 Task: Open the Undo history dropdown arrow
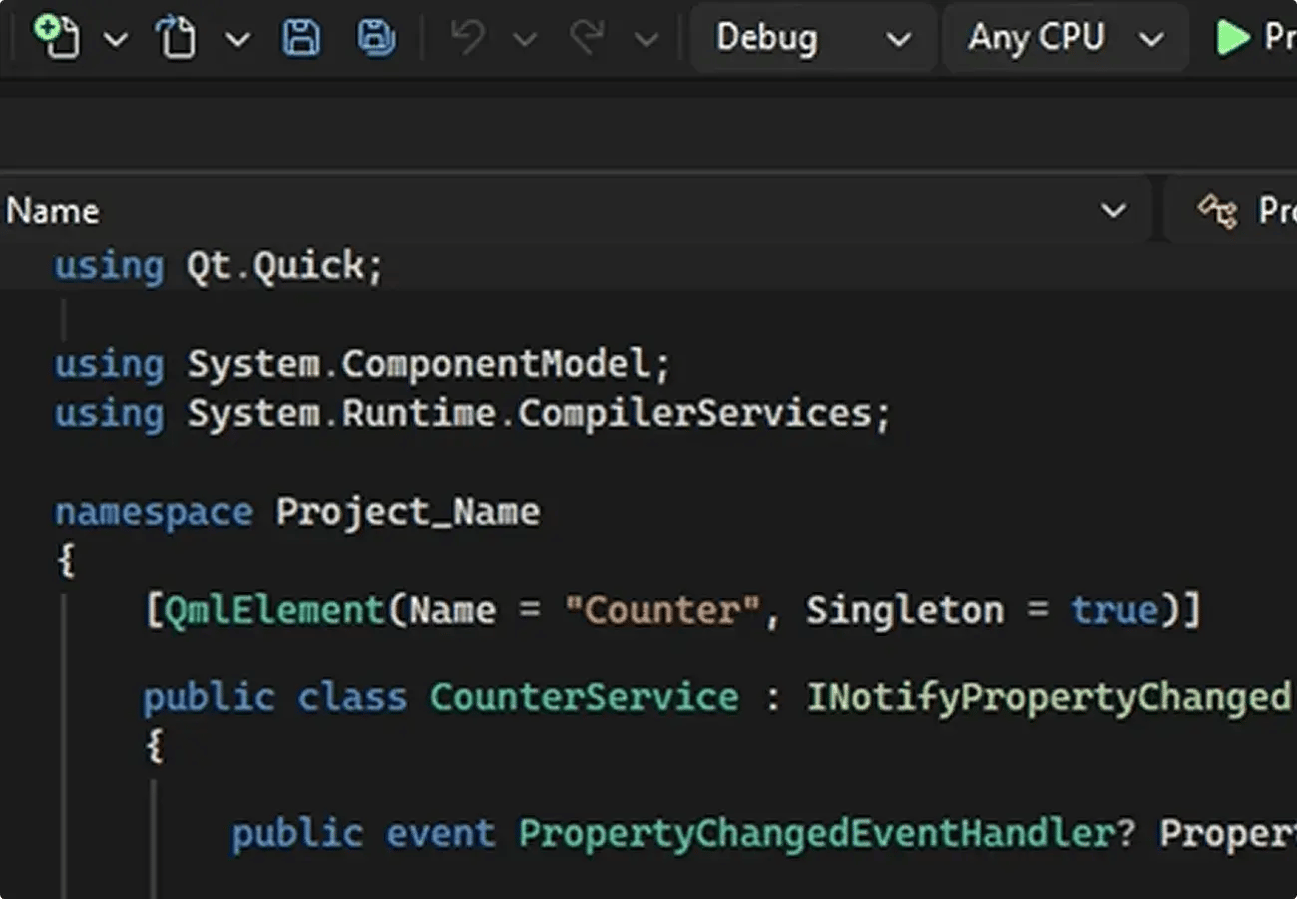527,40
